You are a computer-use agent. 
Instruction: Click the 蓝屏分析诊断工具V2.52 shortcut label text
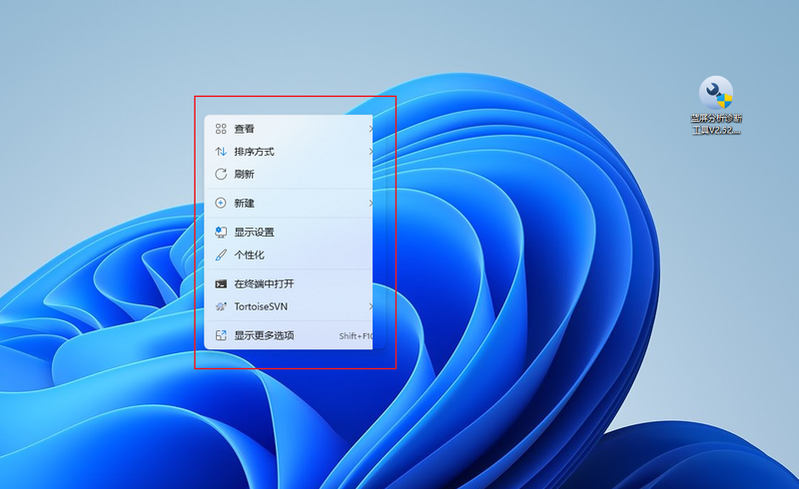[x=716, y=124]
